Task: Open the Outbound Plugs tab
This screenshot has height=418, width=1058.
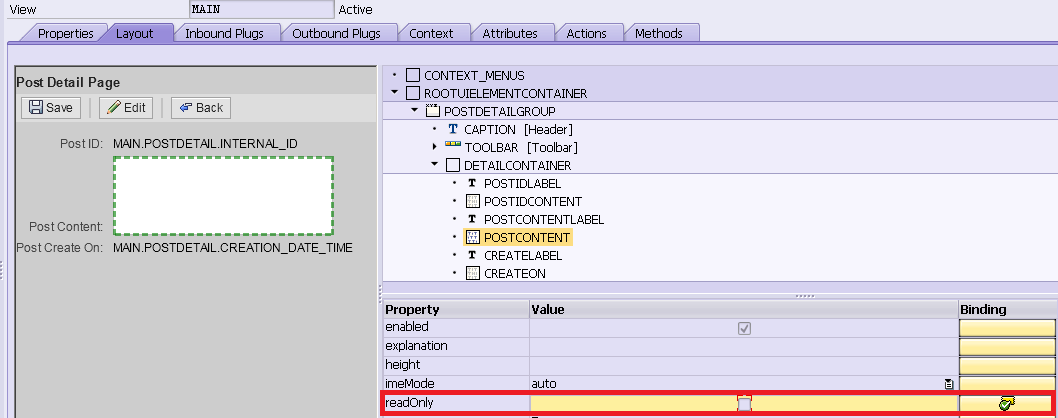Action: (x=337, y=33)
